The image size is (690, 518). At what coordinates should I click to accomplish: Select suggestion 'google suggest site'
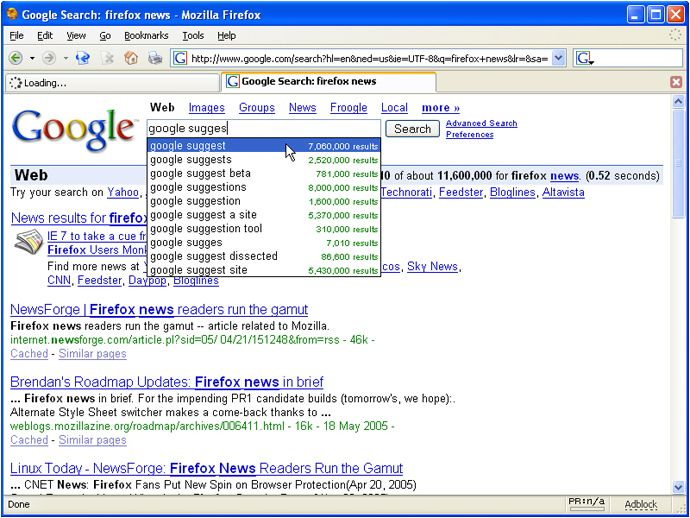coord(264,270)
